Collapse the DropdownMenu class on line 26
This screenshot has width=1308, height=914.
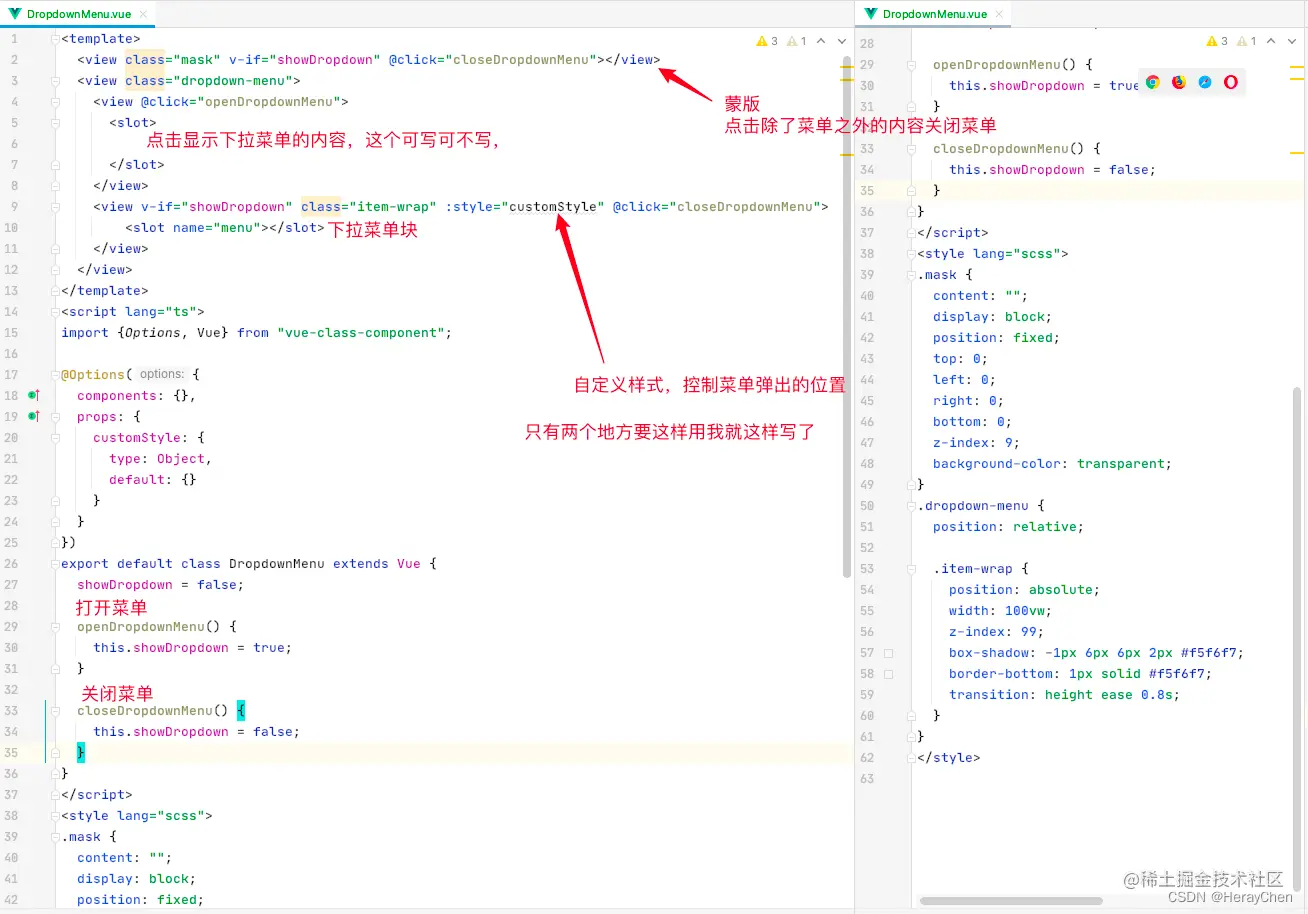tap(56, 564)
